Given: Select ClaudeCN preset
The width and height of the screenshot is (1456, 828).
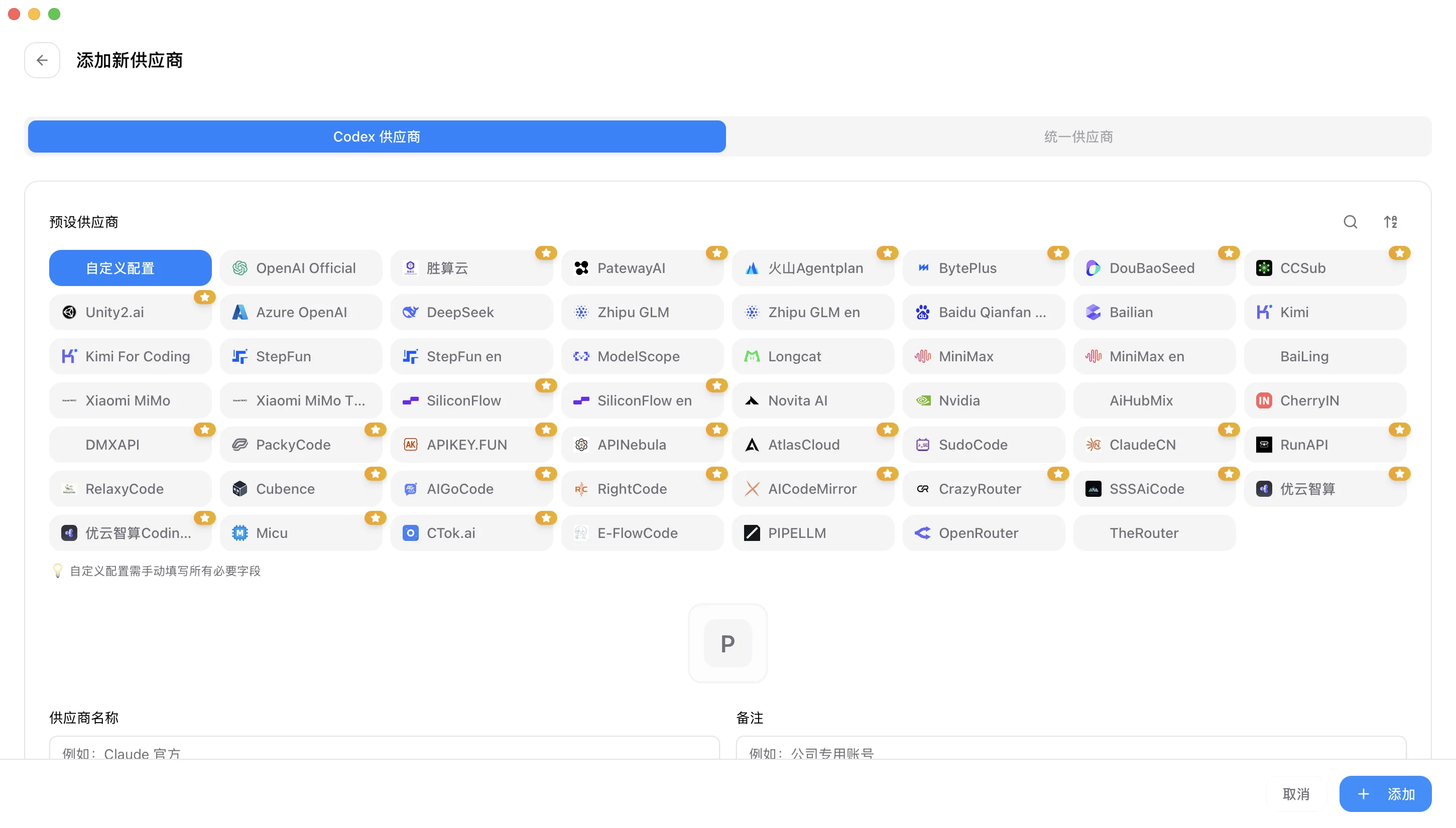Looking at the screenshot, I should click(x=1154, y=445).
